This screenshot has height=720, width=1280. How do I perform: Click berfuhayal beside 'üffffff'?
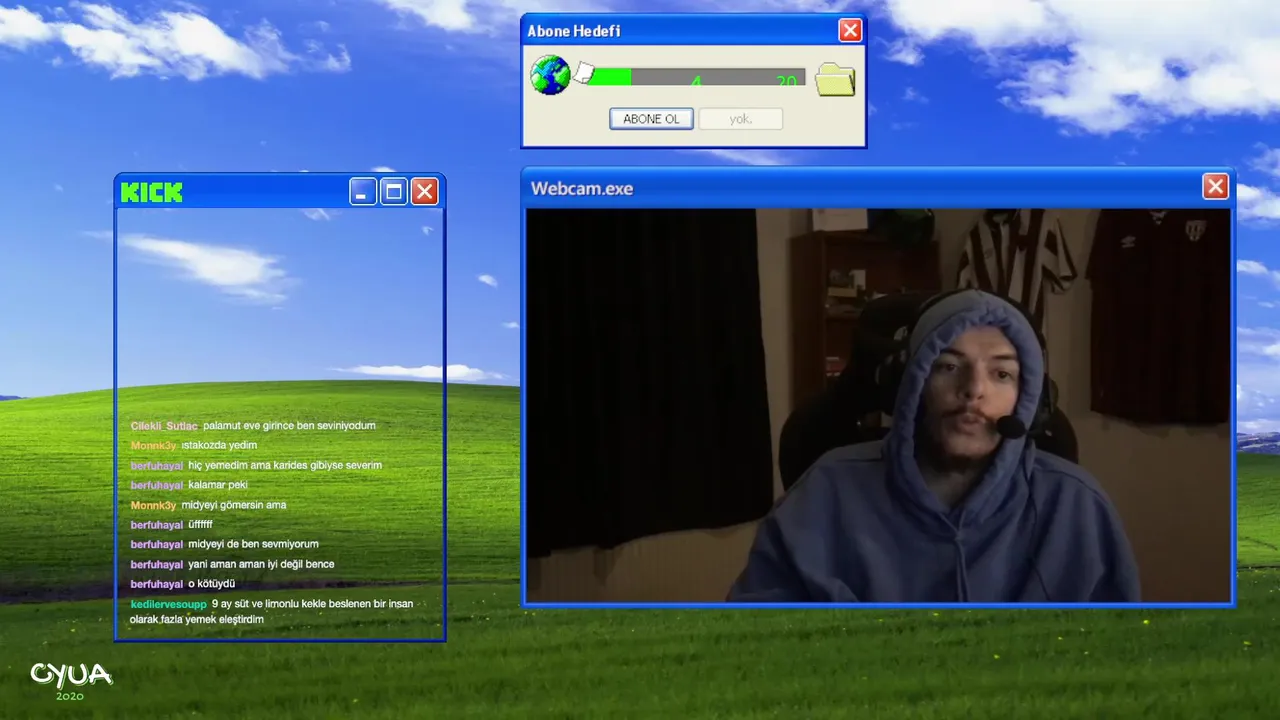pos(157,525)
